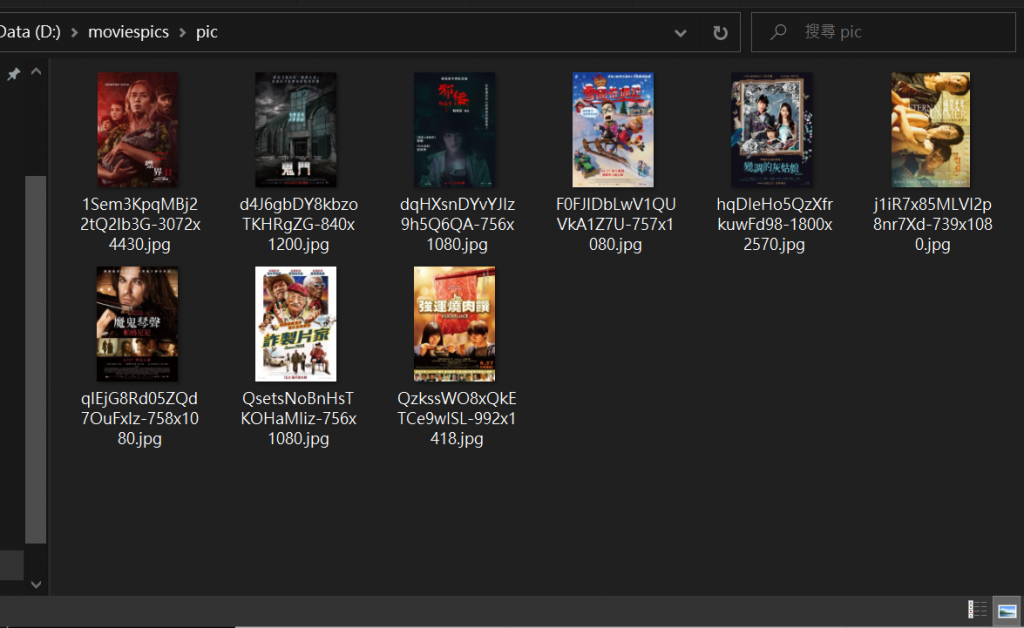Click filename j1iR7x85MLVl2p8nr7Xd-739x1080.jpg

point(933,224)
